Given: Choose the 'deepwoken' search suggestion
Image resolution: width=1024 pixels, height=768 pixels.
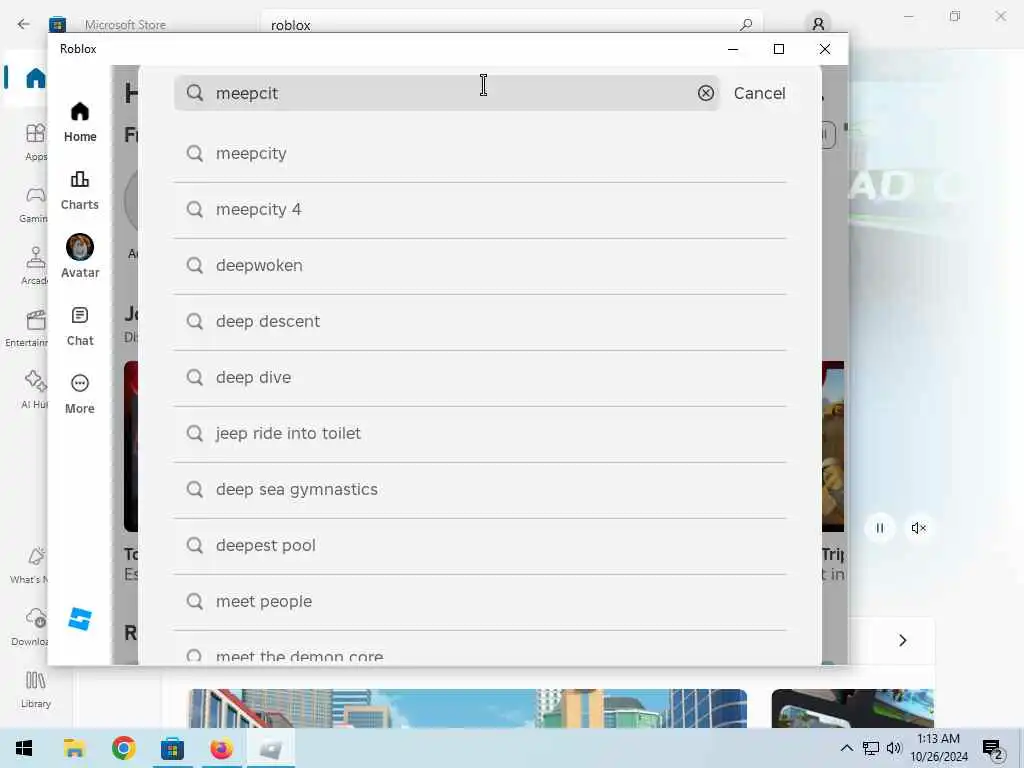Looking at the screenshot, I should pyautogui.click(x=480, y=266).
